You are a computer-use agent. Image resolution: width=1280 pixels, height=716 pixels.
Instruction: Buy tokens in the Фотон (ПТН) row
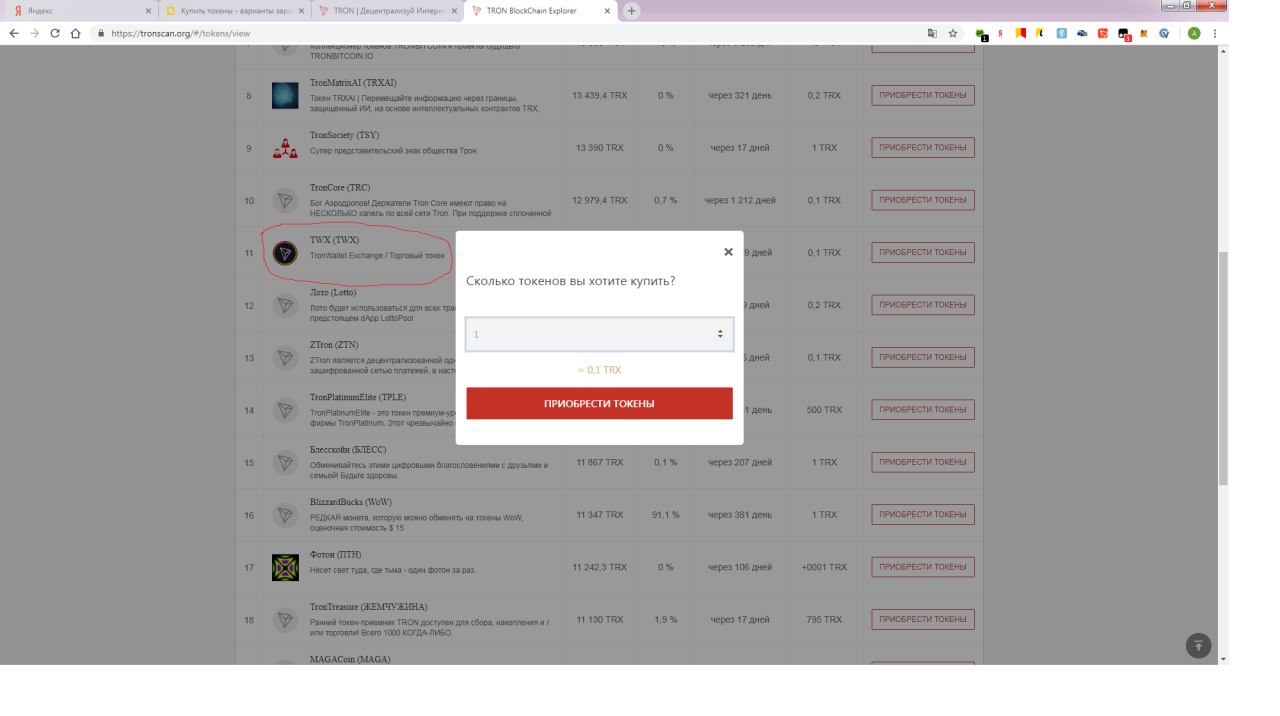pos(923,567)
